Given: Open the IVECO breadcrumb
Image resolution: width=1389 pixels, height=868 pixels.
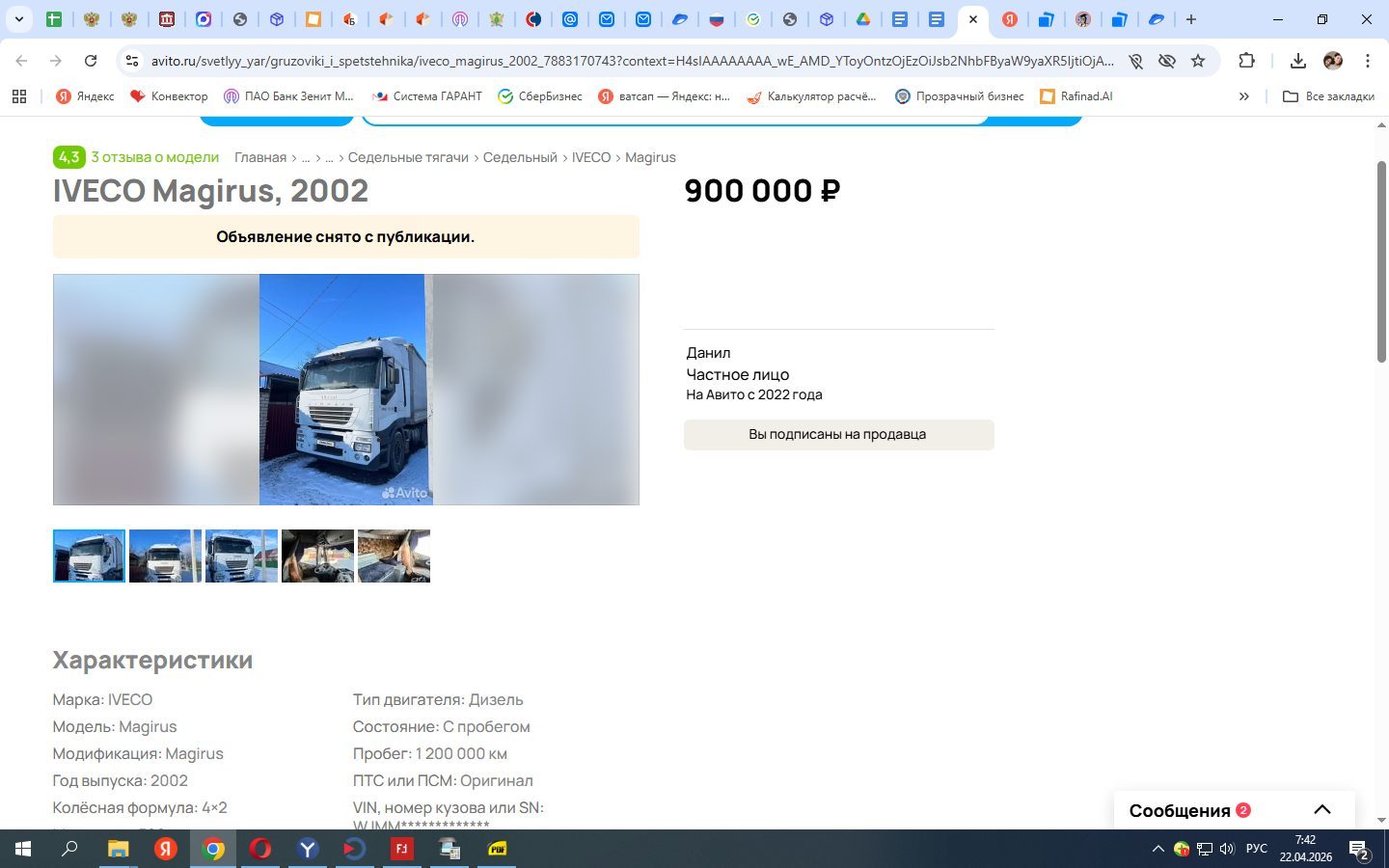Looking at the screenshot, I should [591, 157].
